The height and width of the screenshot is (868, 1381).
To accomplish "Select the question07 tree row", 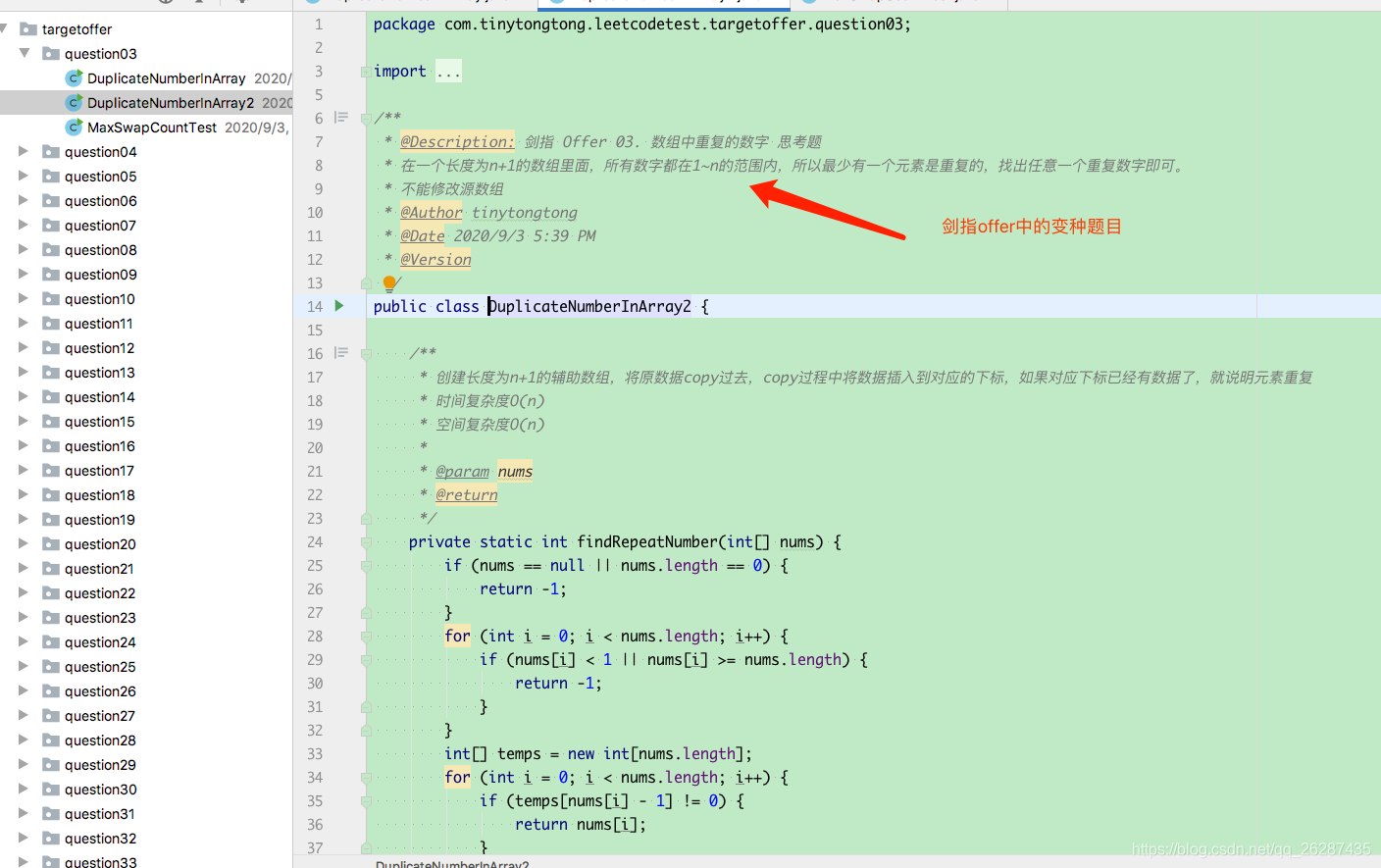I will pyautogui.click(x=146, y=226).
